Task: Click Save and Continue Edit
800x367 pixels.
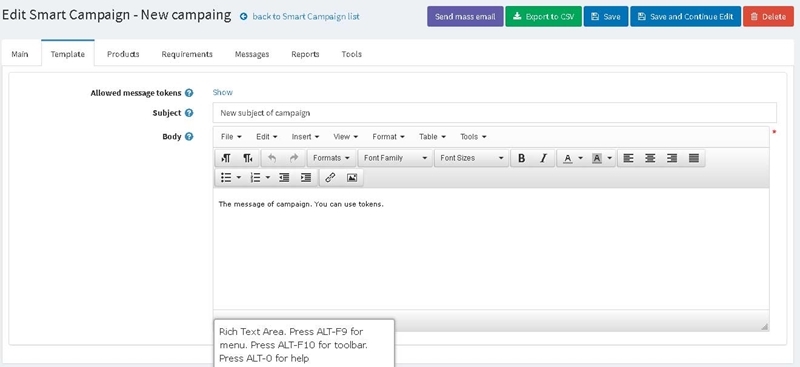Action: point(685,16)
